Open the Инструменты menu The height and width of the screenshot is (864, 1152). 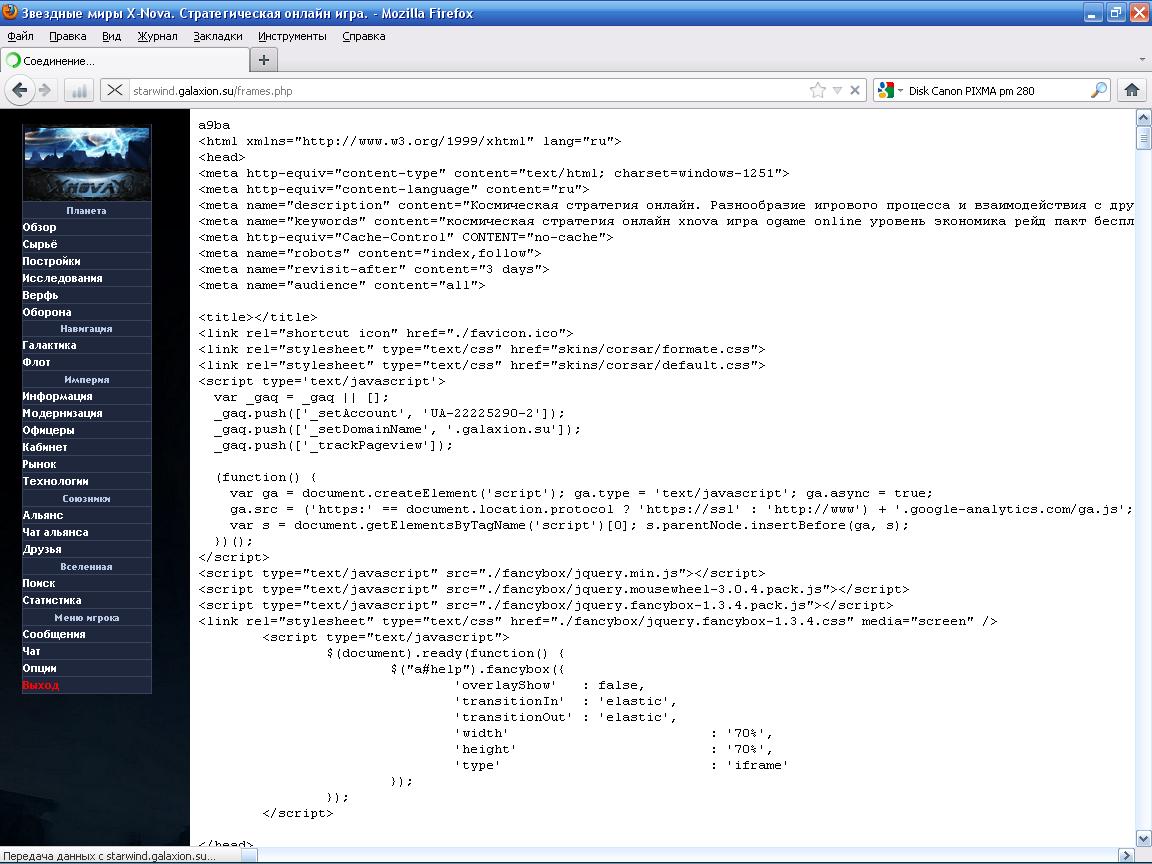tap(292, 36)
